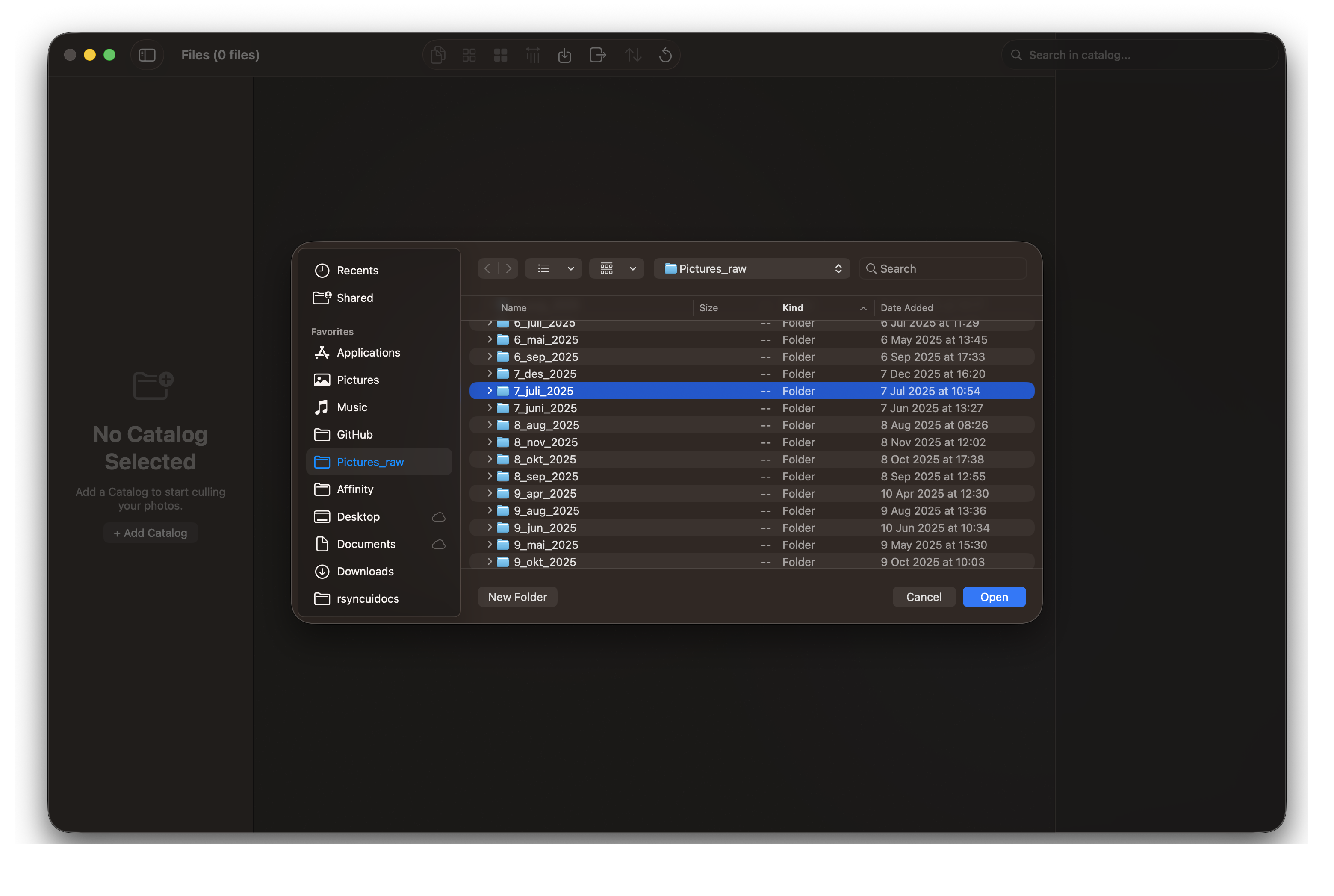Screen dimensions: 1334x896
Task: Select the Pictures_raw favorite in the sidebar
Action: pos(370,462)
